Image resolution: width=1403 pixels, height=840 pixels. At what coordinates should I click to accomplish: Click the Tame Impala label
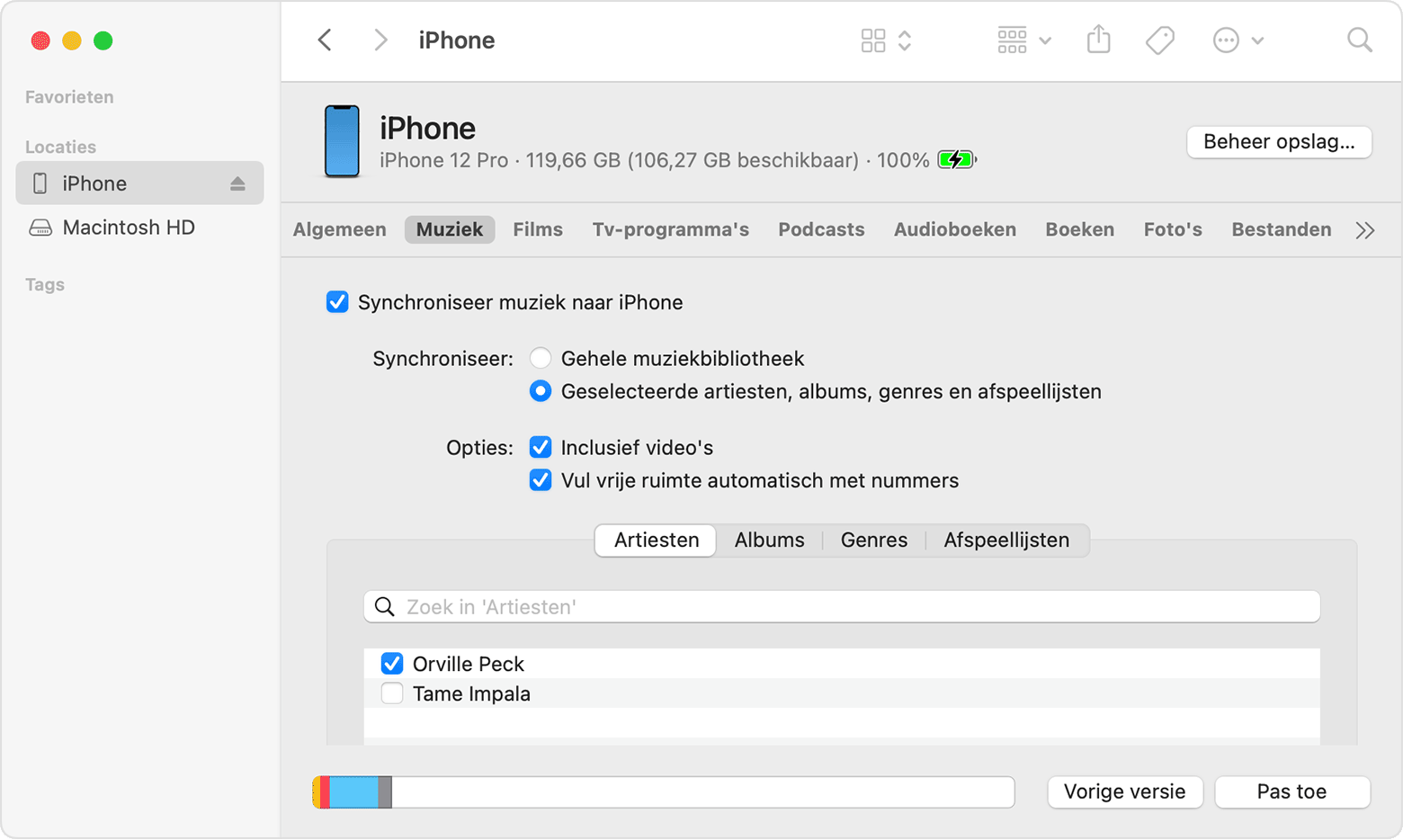pyautogui.click(x=471, y=693)
